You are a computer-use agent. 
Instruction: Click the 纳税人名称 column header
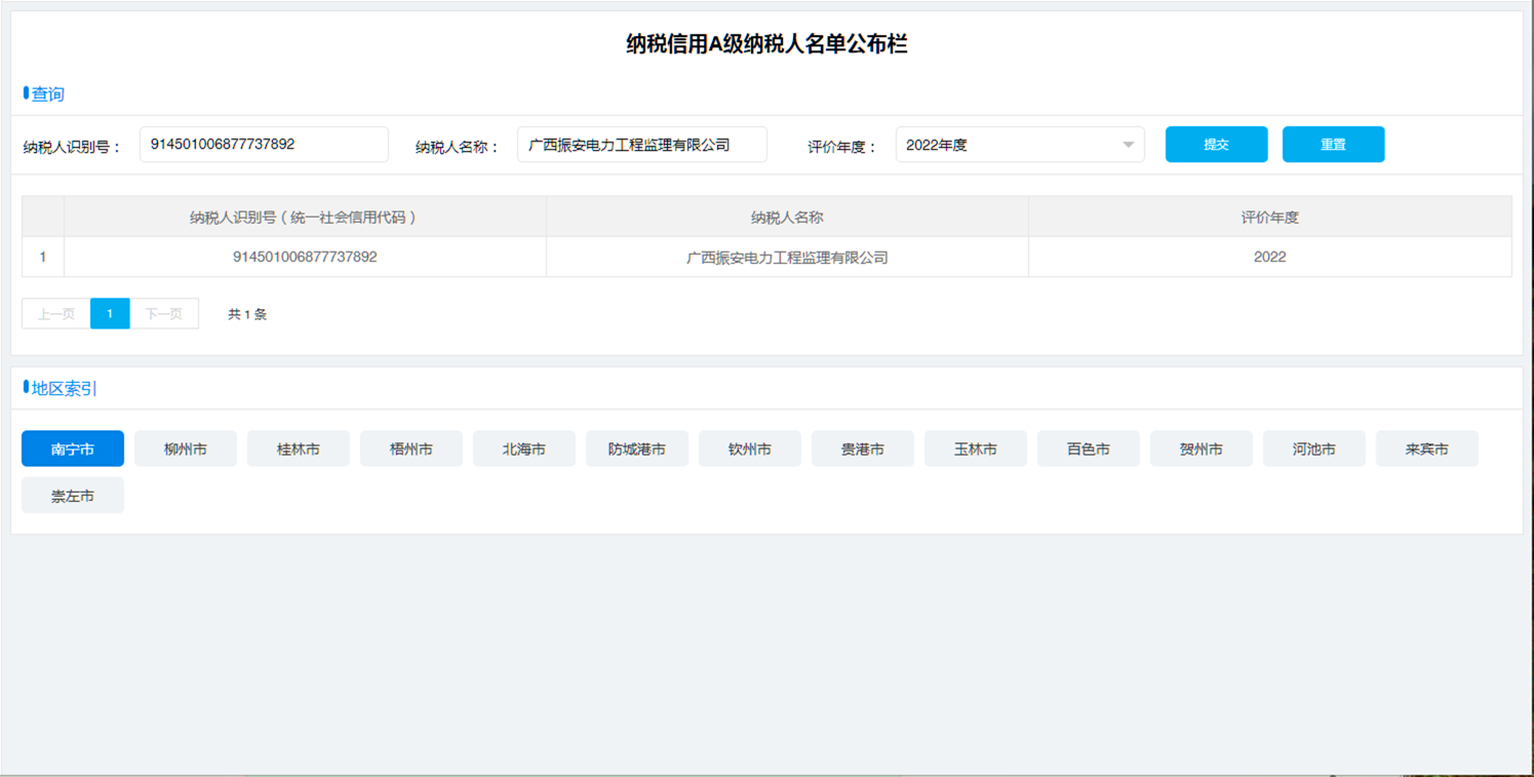787,217
